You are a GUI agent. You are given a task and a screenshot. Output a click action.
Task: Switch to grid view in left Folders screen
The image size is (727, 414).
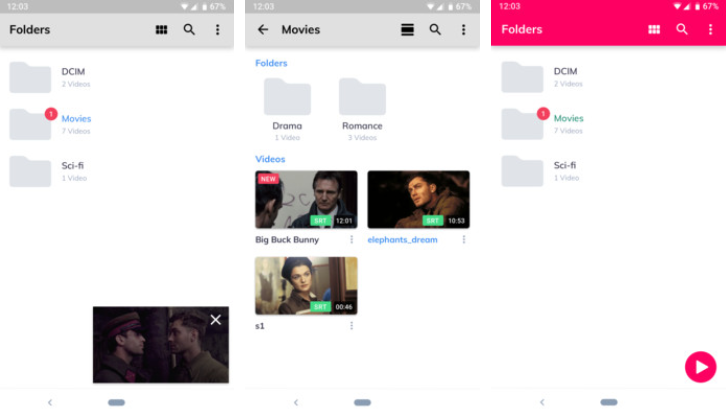coord(161,30)
